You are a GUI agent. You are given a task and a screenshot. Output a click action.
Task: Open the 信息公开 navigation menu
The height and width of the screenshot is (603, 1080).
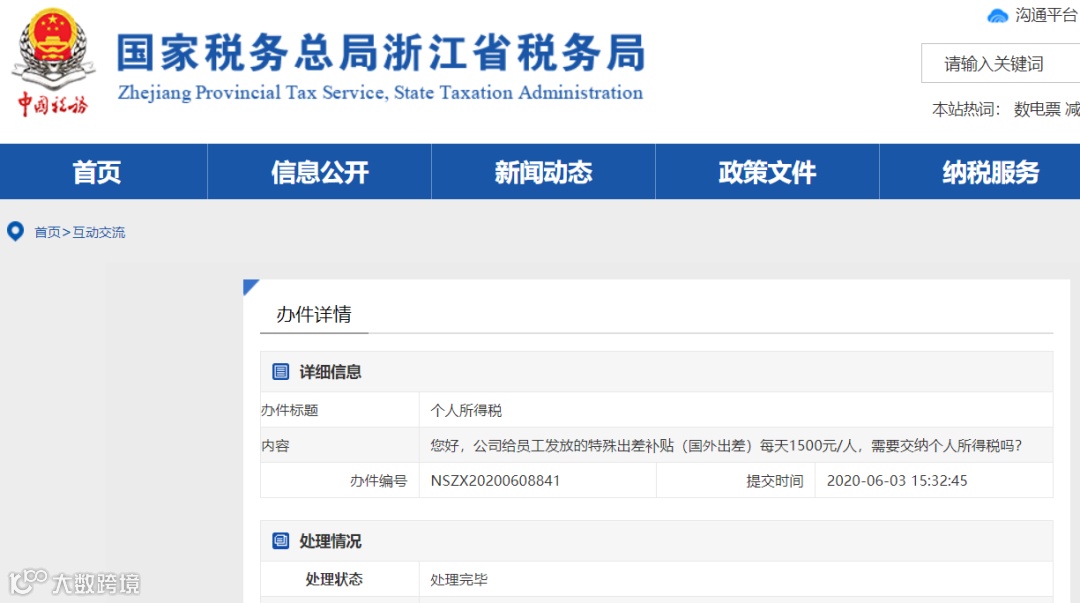coord(318,171)
